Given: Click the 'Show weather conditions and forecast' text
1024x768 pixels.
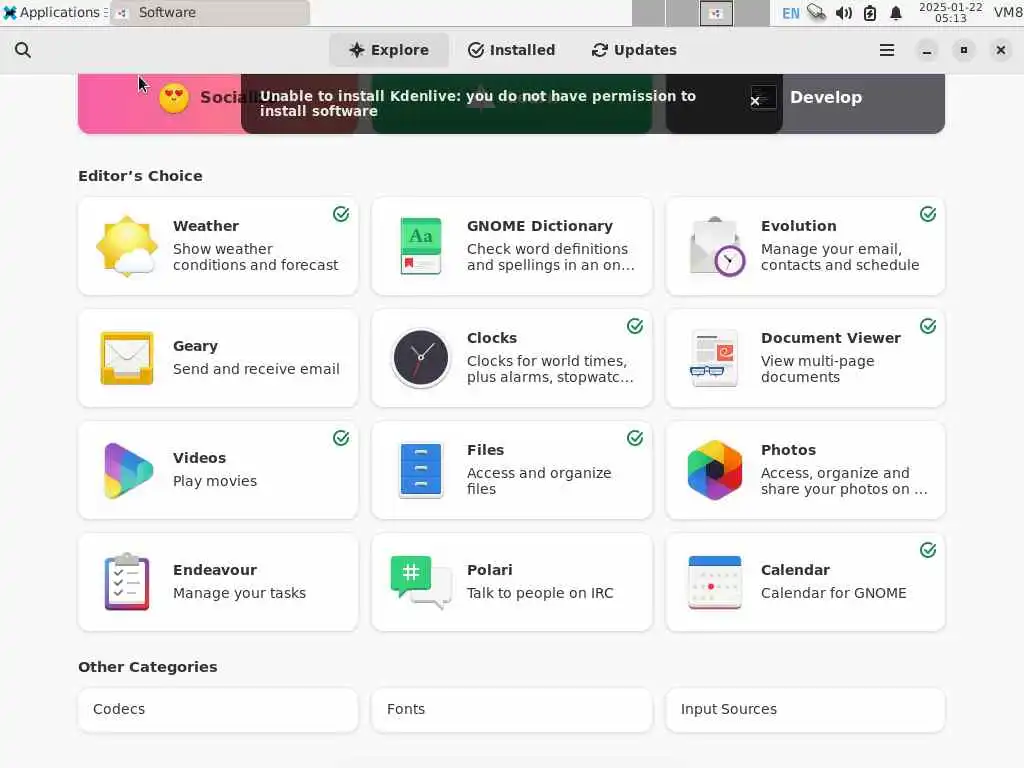Looking at the screenshot, I should point(255,257).
